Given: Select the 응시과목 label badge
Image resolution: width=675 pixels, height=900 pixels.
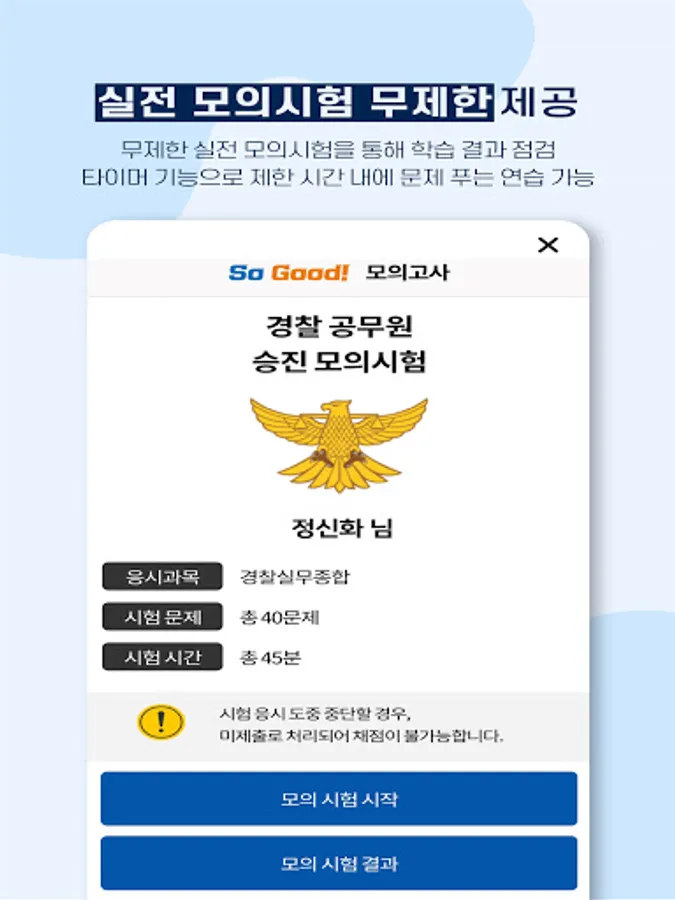Looking at the screenshot, I should point(162,576).
